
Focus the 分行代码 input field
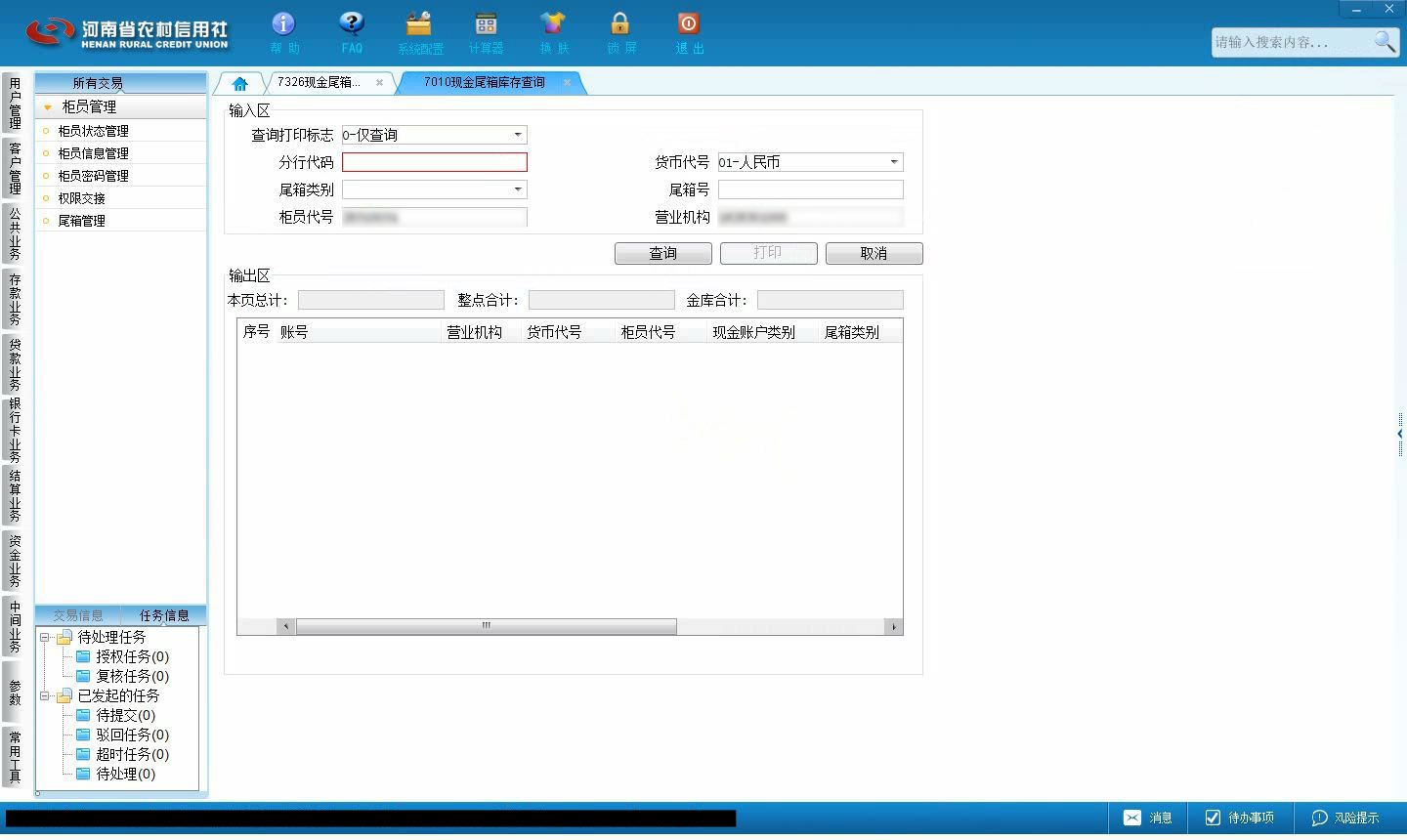point(435,162)
